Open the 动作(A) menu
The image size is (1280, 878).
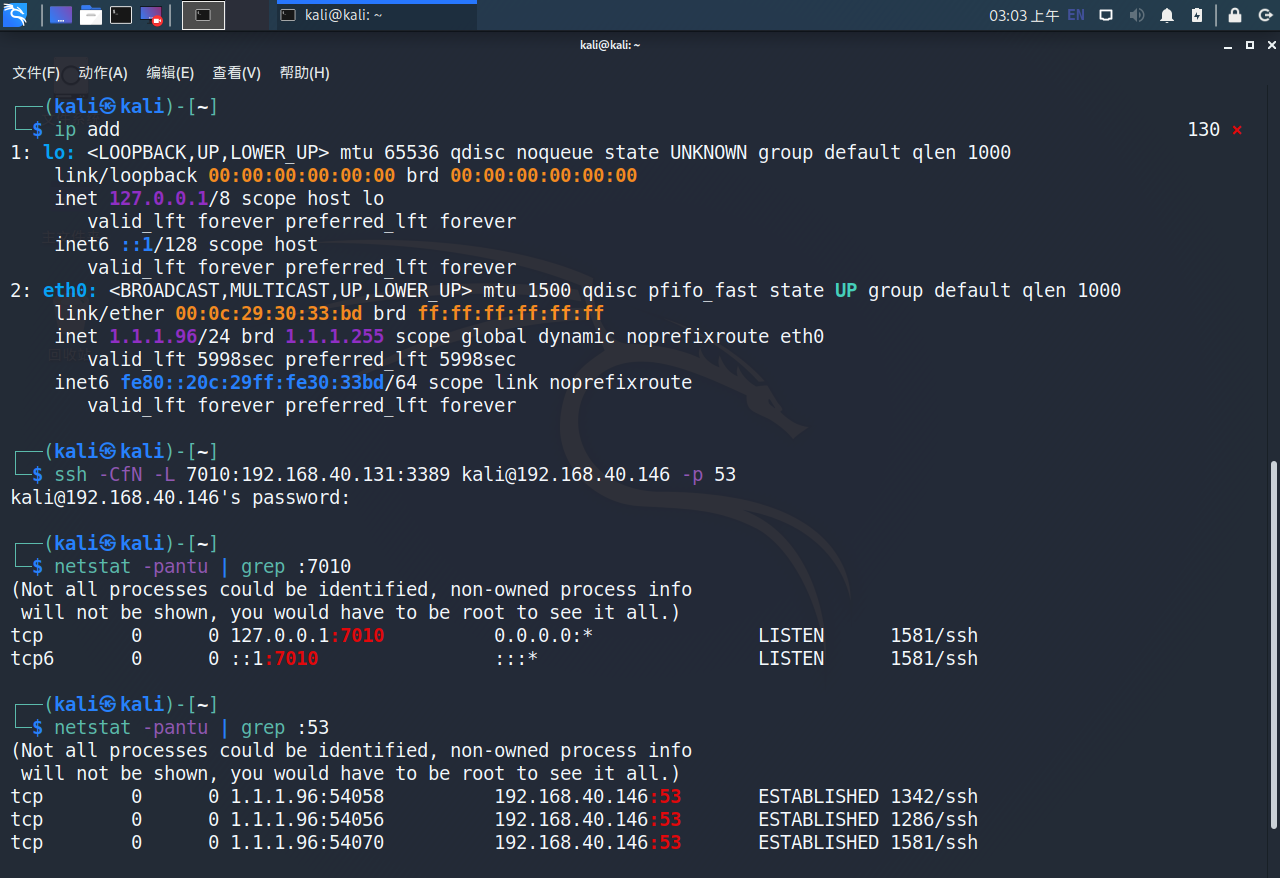[103, 73]
